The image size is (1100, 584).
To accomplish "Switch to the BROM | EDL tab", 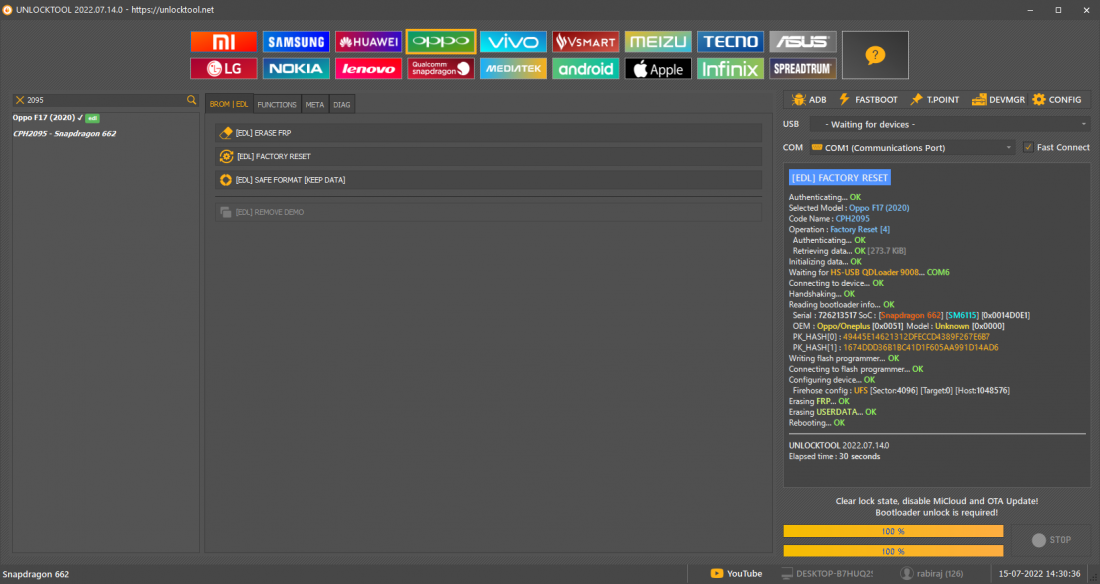I will tap(229, 104).
